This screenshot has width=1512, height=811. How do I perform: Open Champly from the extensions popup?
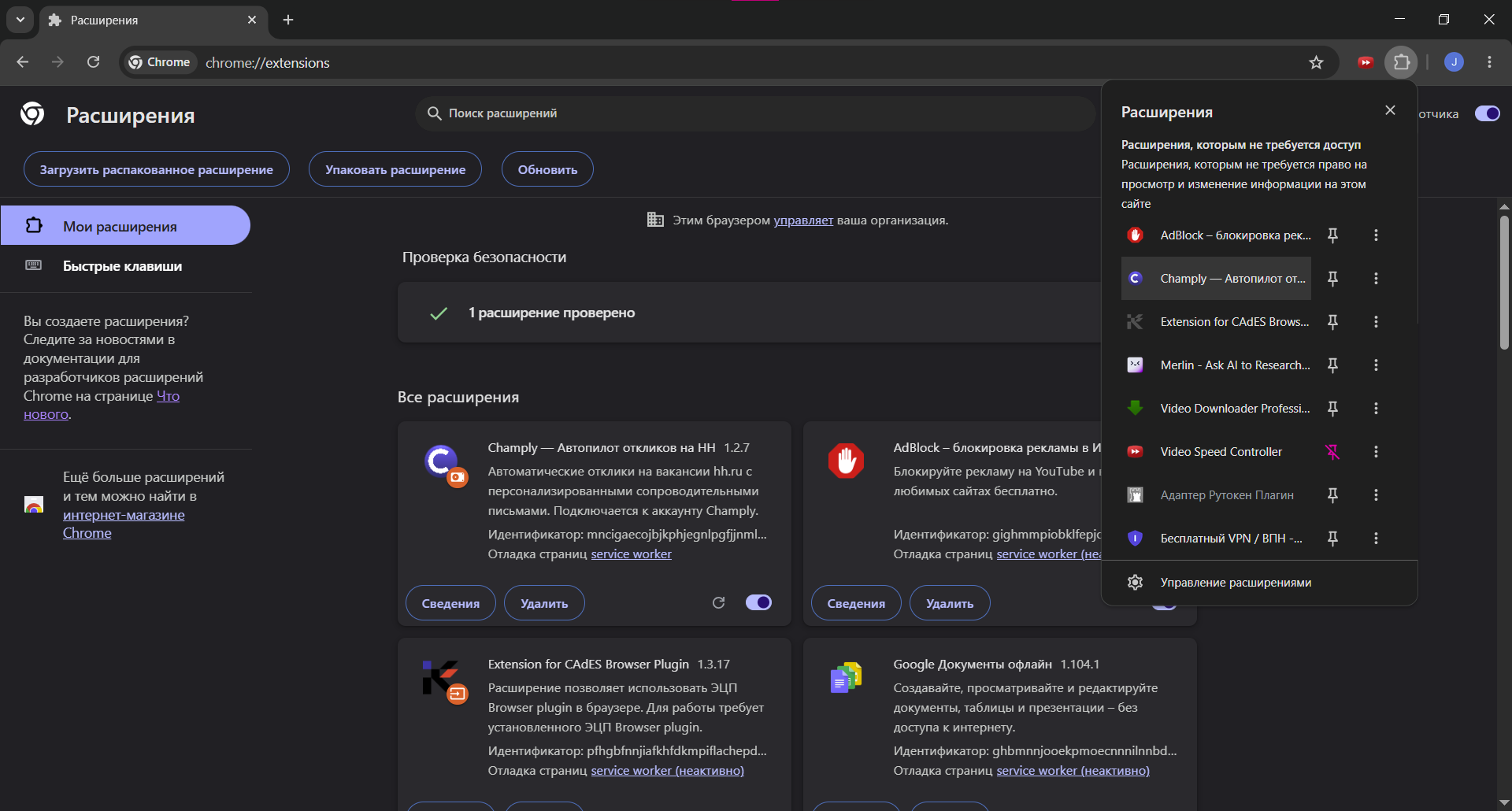click(1216, 279)
